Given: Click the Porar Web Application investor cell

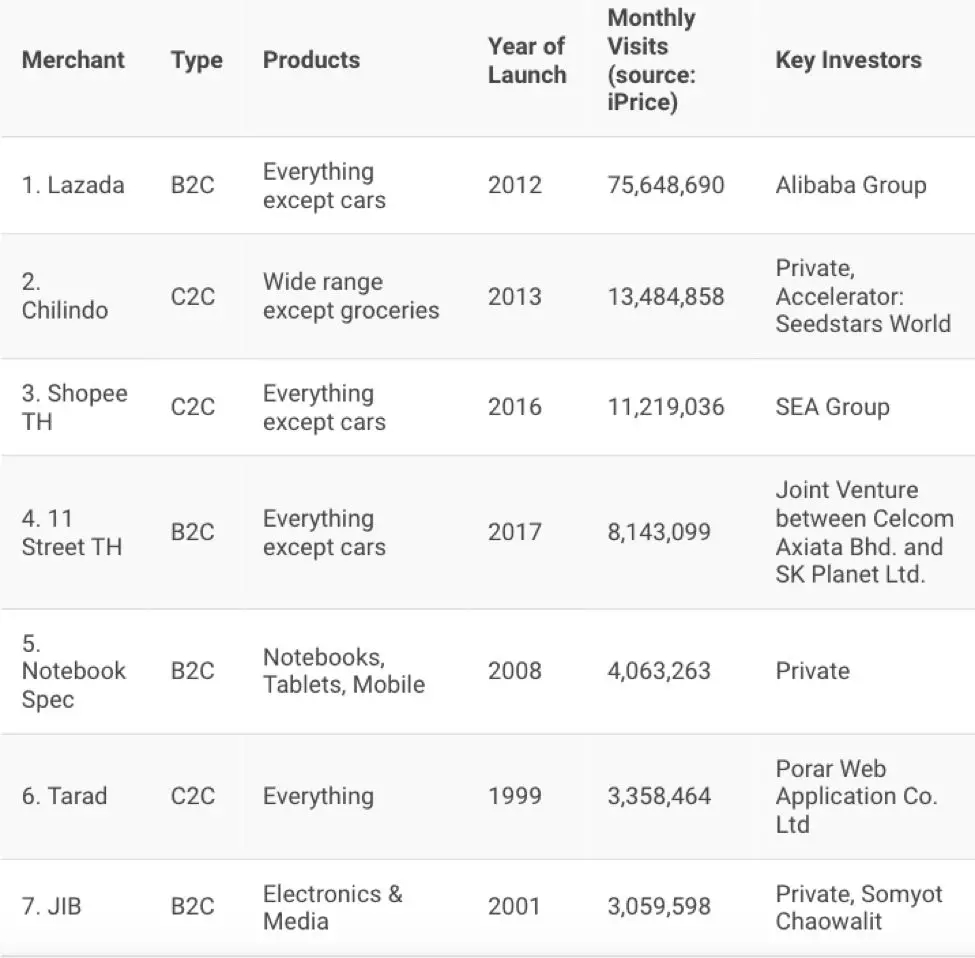Looking at the screenshot, I should (856, 796).
